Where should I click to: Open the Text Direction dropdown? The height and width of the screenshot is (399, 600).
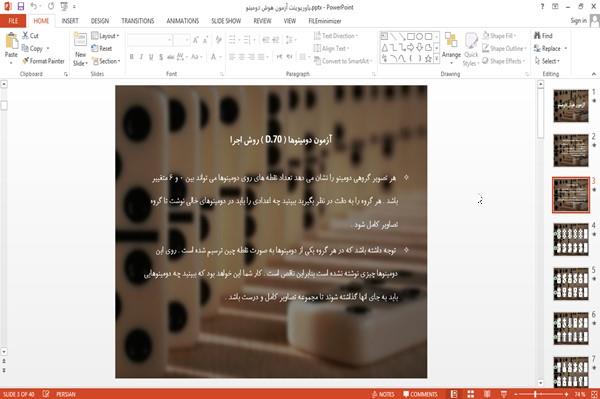336,36
